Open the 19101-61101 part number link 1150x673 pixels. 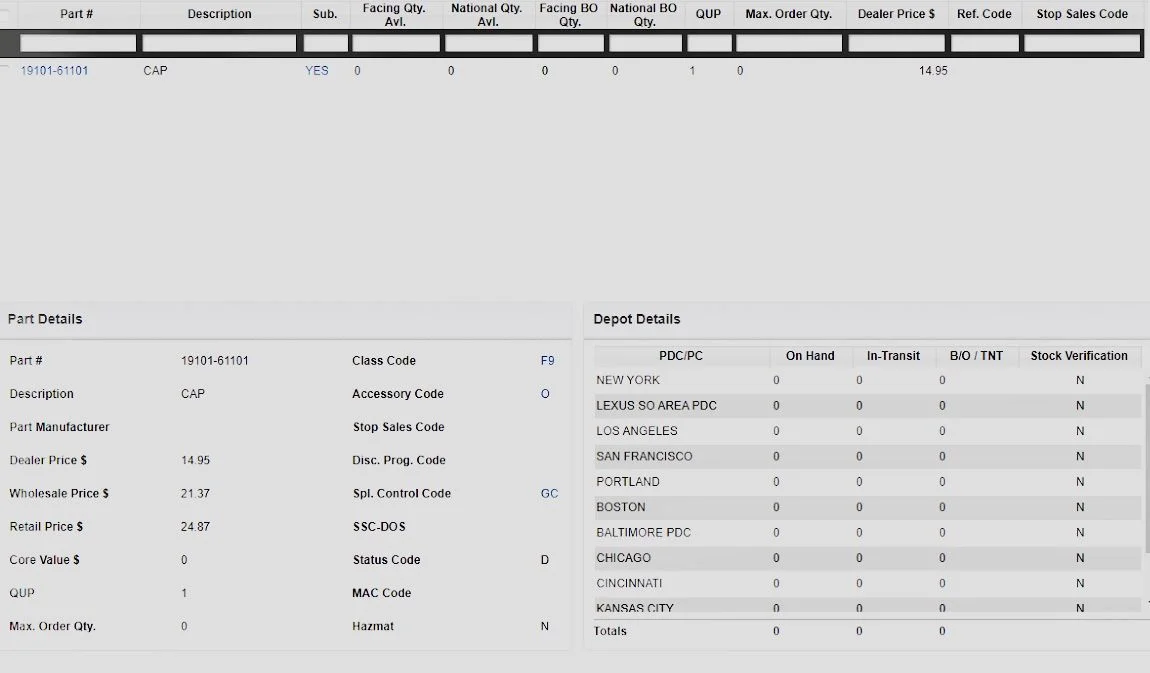tap(54, 71)
